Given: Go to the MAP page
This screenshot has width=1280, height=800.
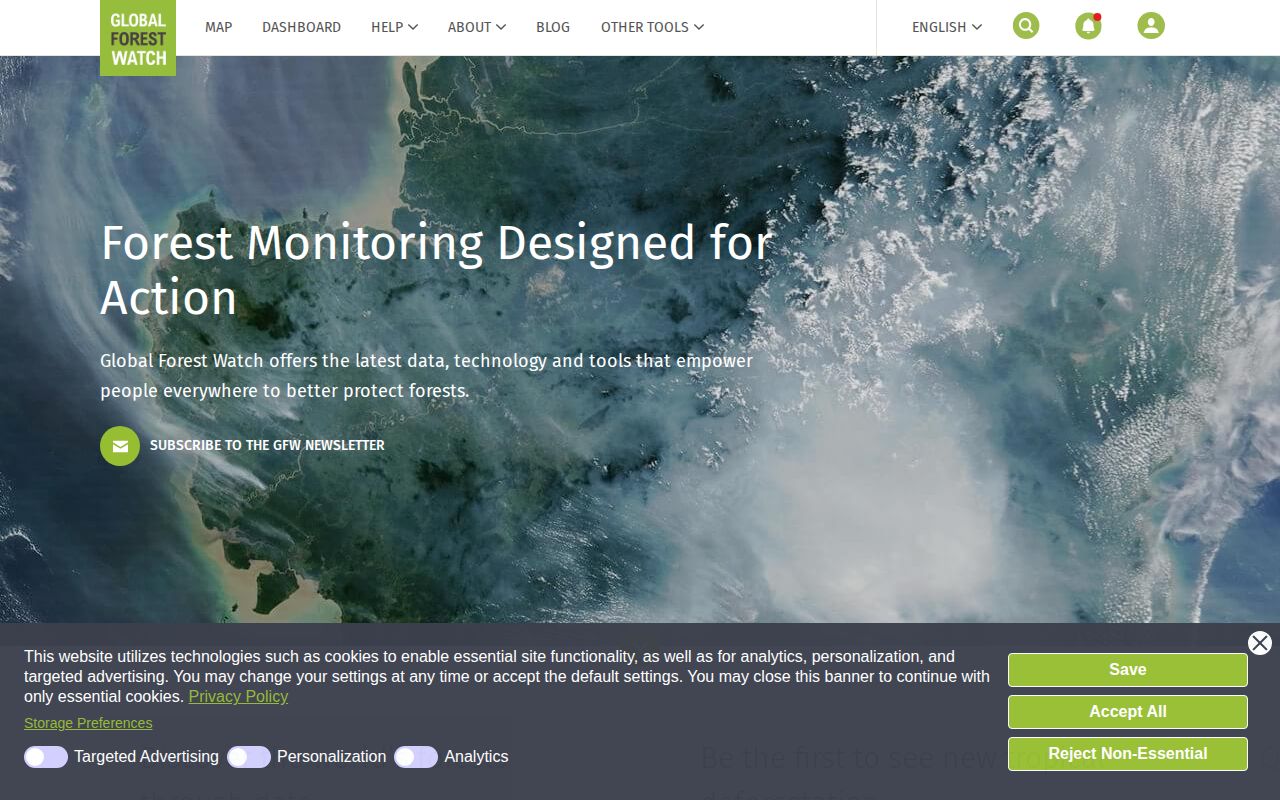Looking at the screenshot, I should point(218,27).
